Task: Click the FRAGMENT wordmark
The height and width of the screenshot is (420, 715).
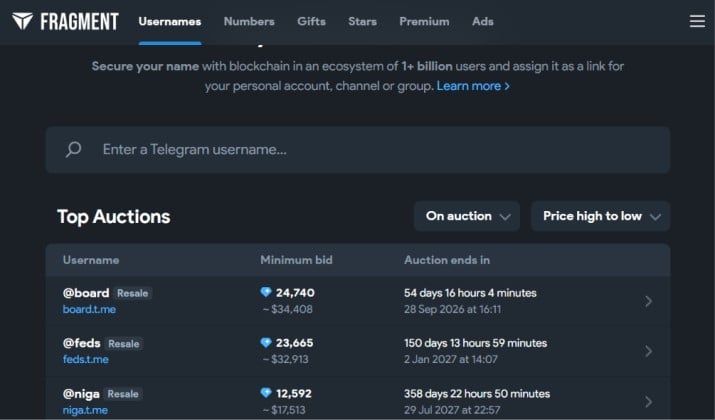Action: 79,21
